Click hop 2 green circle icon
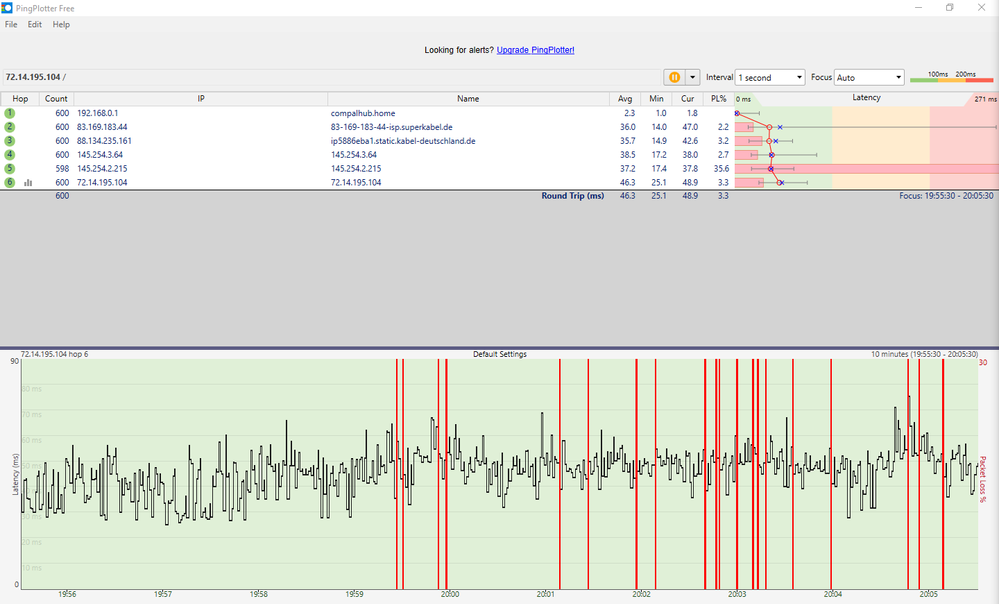The image size is (999, 604). click(x=9, y=127)
